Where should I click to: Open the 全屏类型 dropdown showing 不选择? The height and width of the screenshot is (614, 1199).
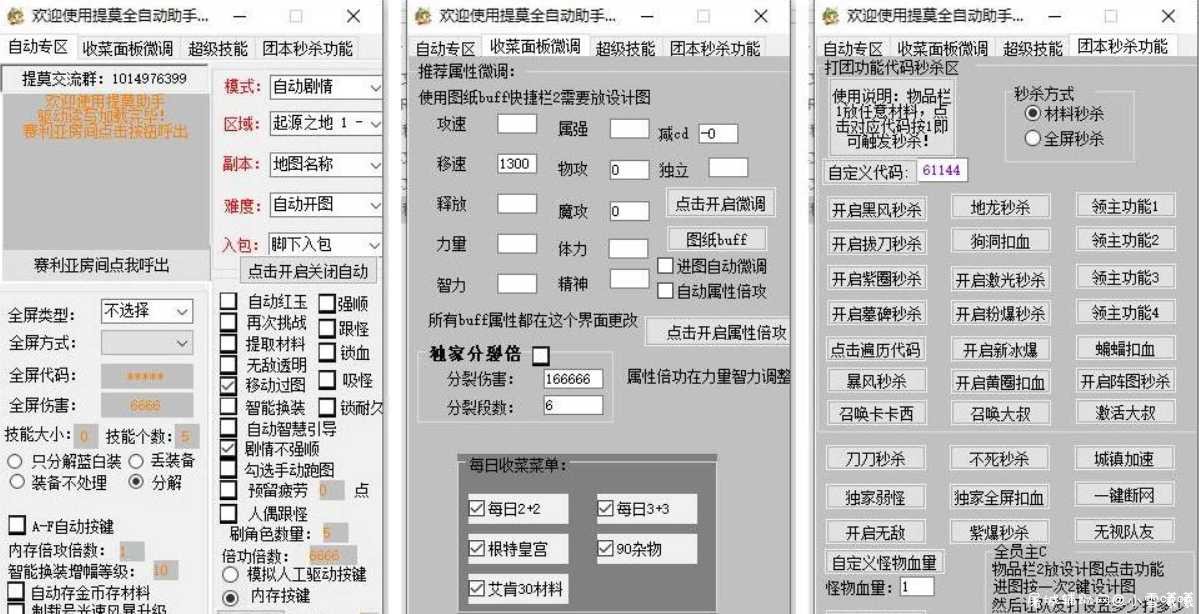(x=147, y=311)
